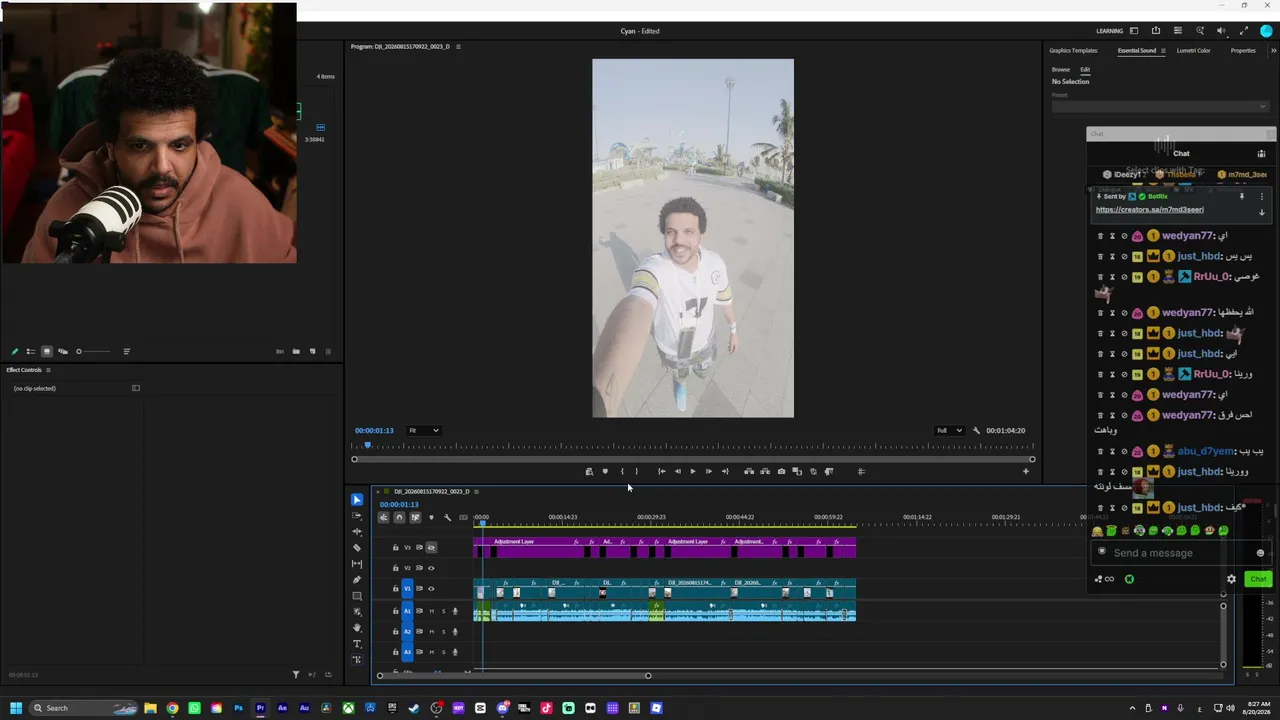Mute audio track A1
The height and width of the screenshot is (720, 1280).
click(432, 611)
